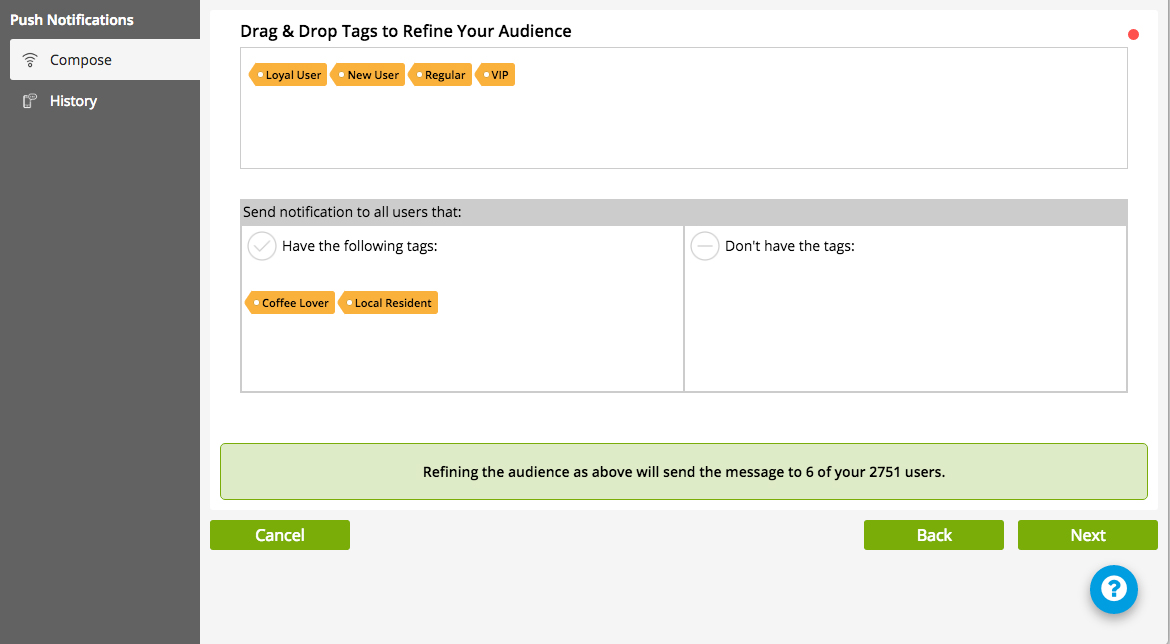Select the Regular tag

pos(441,75)
